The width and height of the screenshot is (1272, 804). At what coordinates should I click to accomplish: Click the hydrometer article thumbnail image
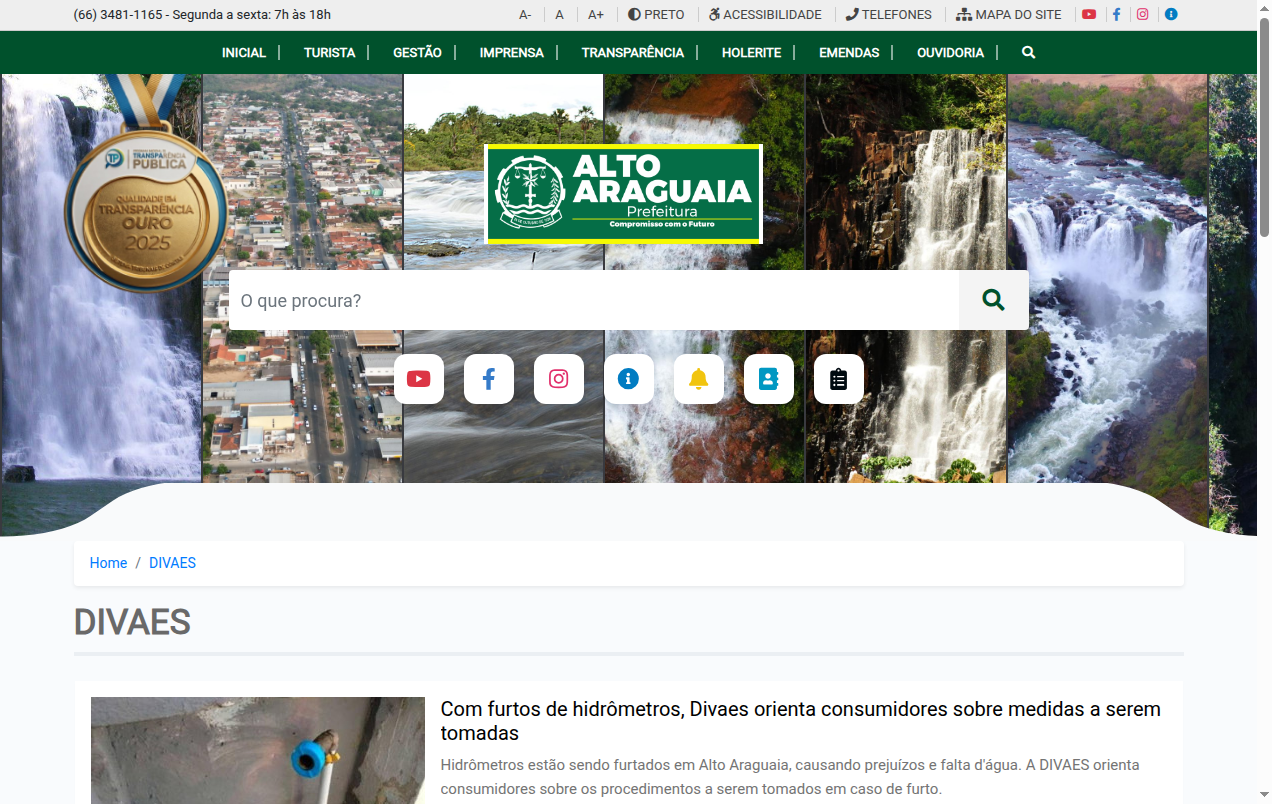point(258,750)
